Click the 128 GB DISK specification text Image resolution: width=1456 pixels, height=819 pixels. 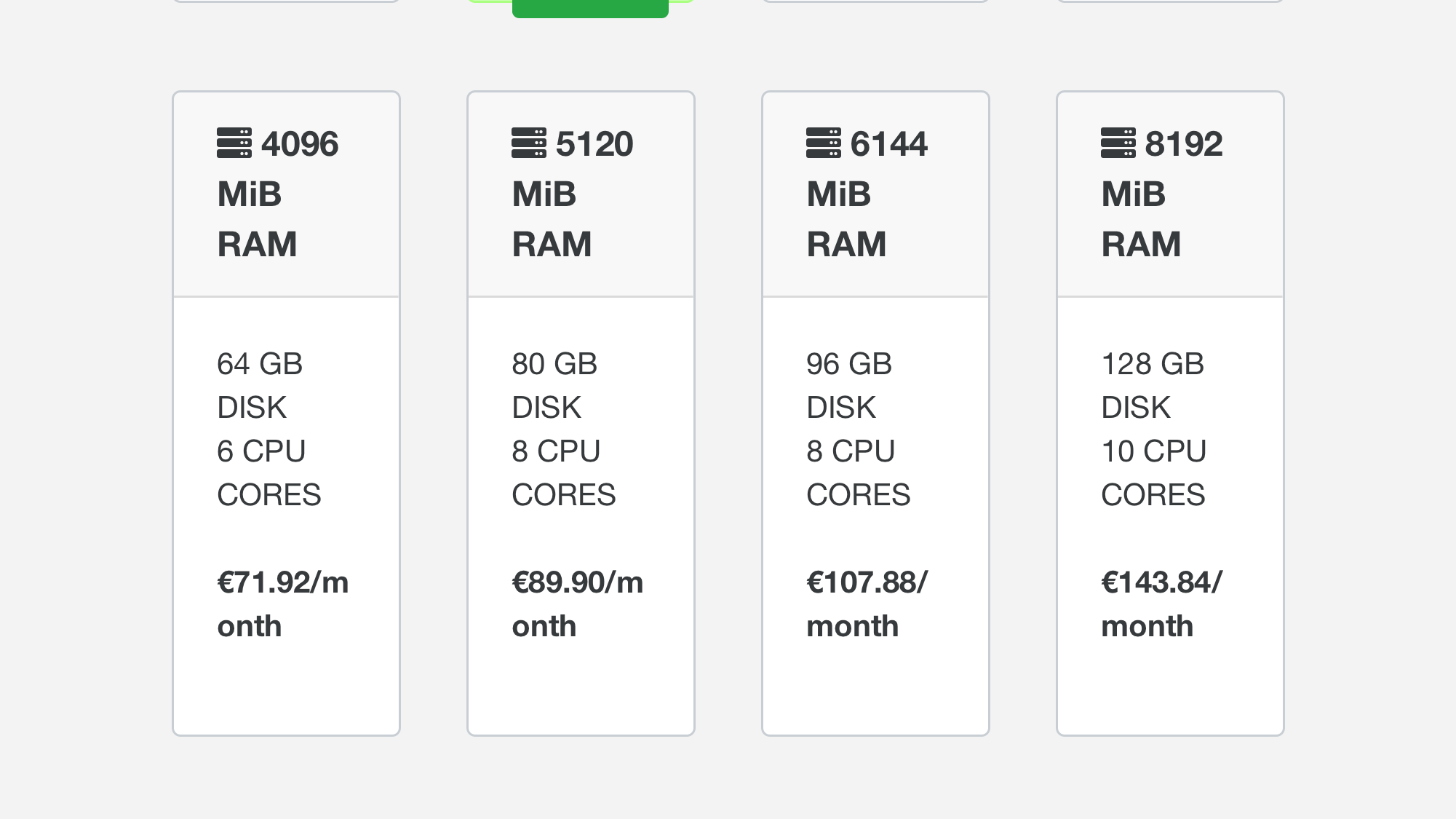point(1153,385)
